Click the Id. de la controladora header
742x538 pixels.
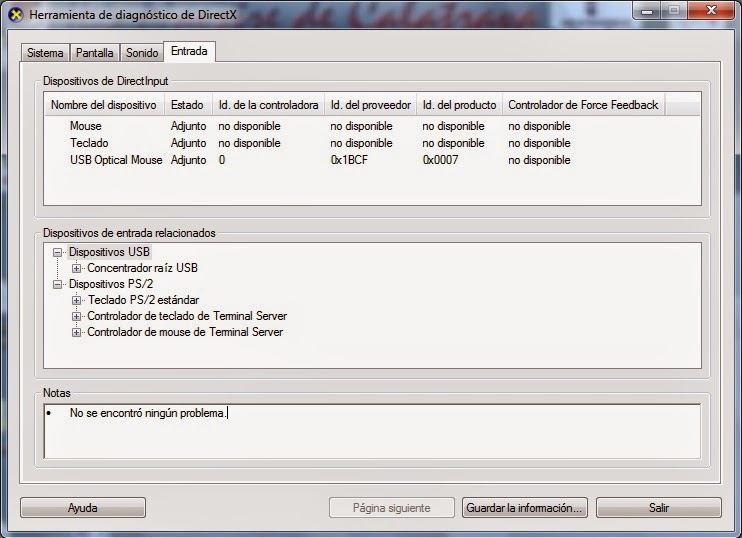(x=268, y=105)
